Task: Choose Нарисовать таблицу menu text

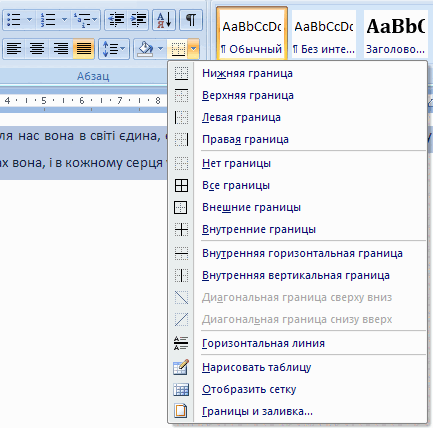Action: coord(257,367)
